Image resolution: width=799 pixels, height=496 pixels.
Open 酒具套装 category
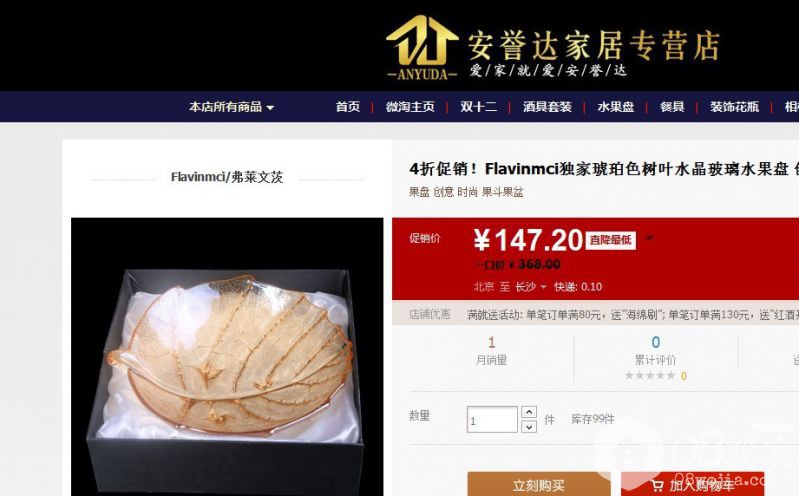(547, 107)
